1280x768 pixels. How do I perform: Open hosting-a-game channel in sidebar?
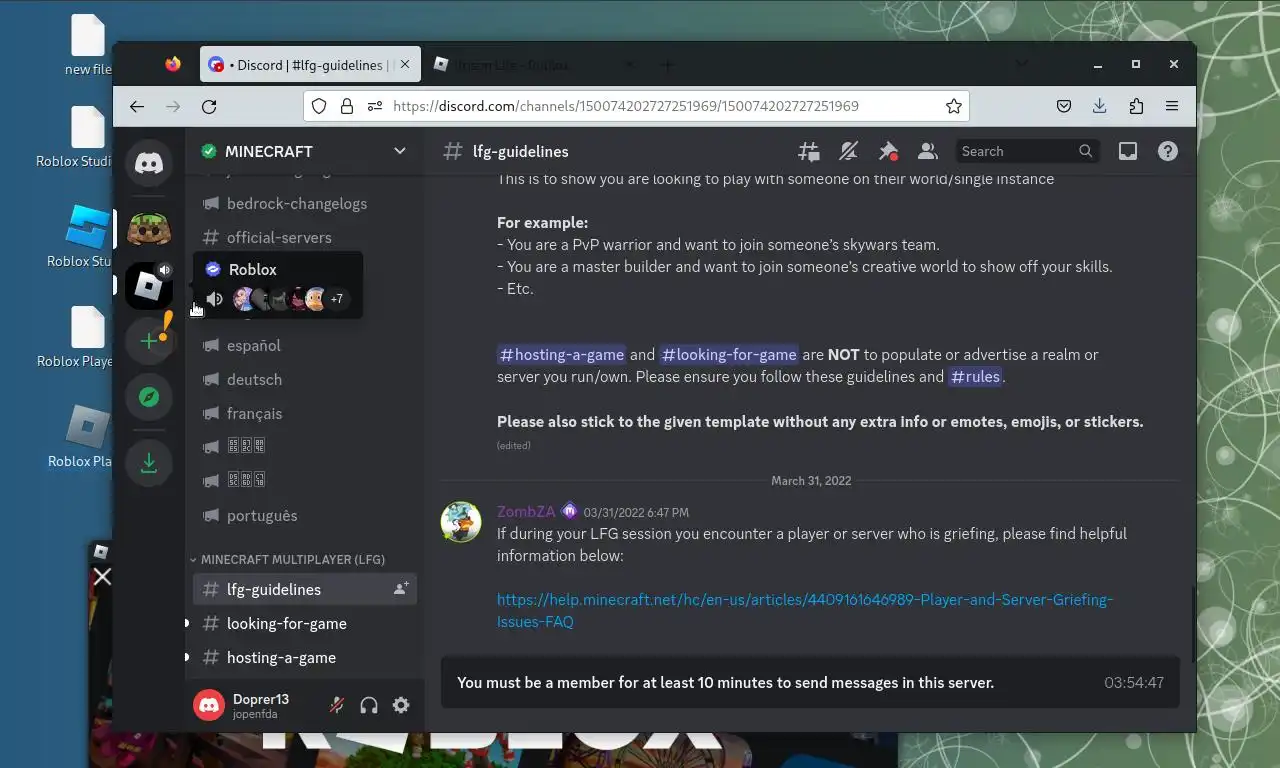(x=305, y=657)
